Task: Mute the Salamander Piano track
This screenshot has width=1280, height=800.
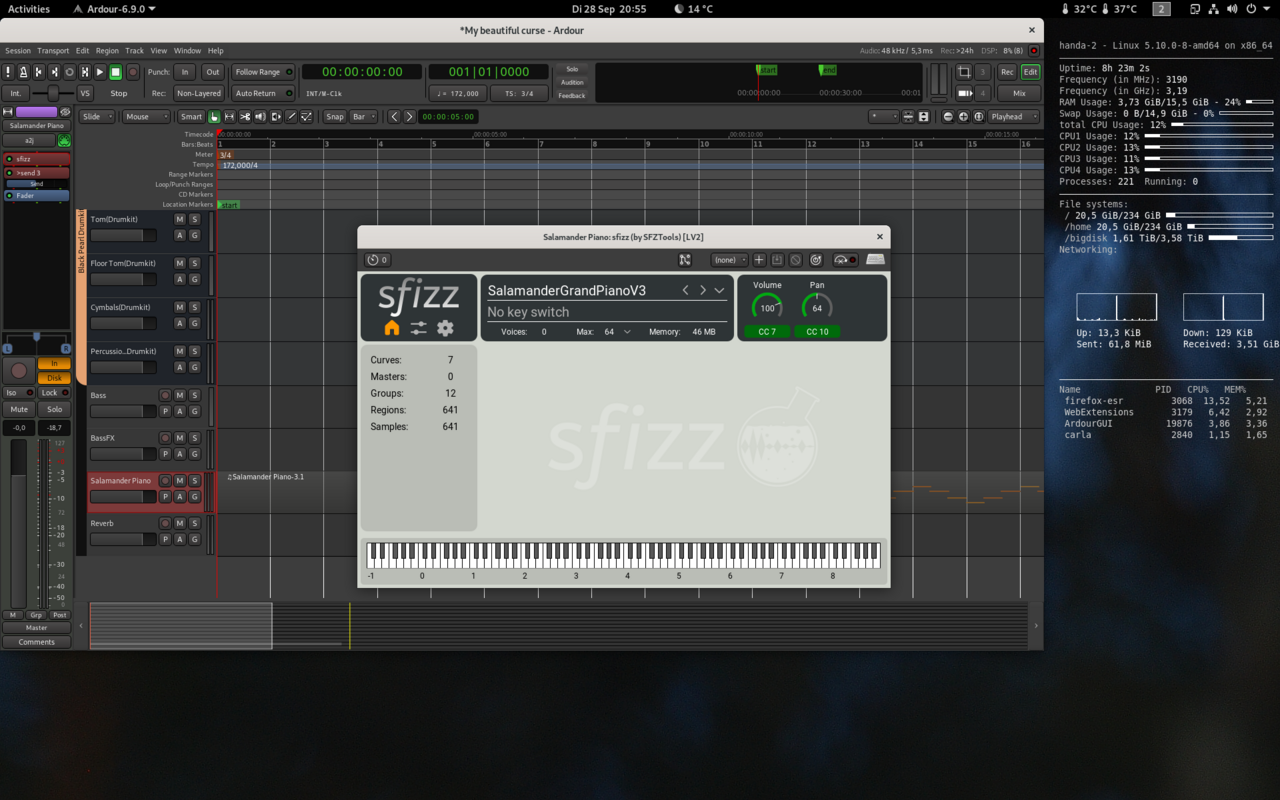Action: pos(180,481)
